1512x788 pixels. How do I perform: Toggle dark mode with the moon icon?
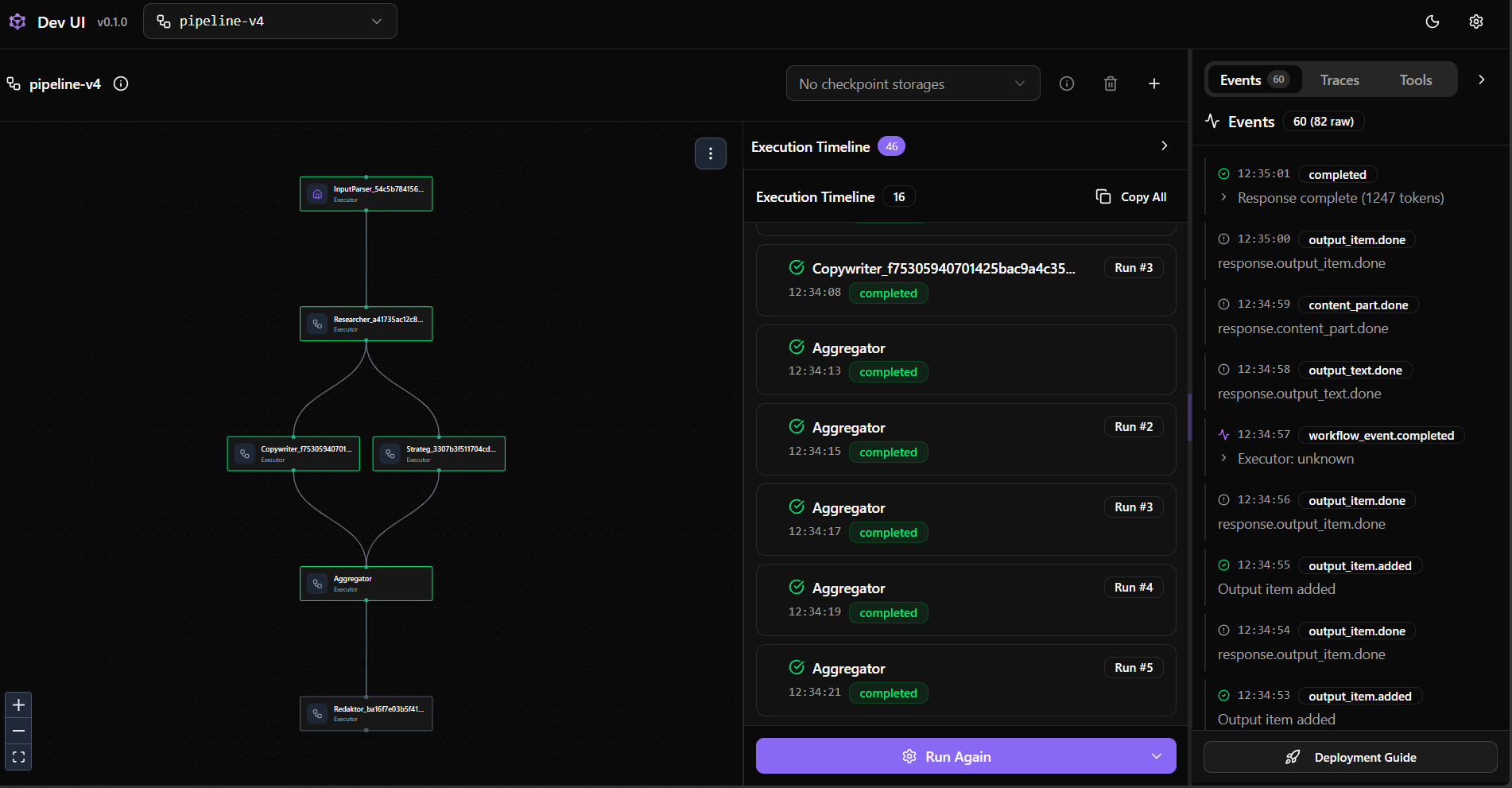tap(1433, 21)
